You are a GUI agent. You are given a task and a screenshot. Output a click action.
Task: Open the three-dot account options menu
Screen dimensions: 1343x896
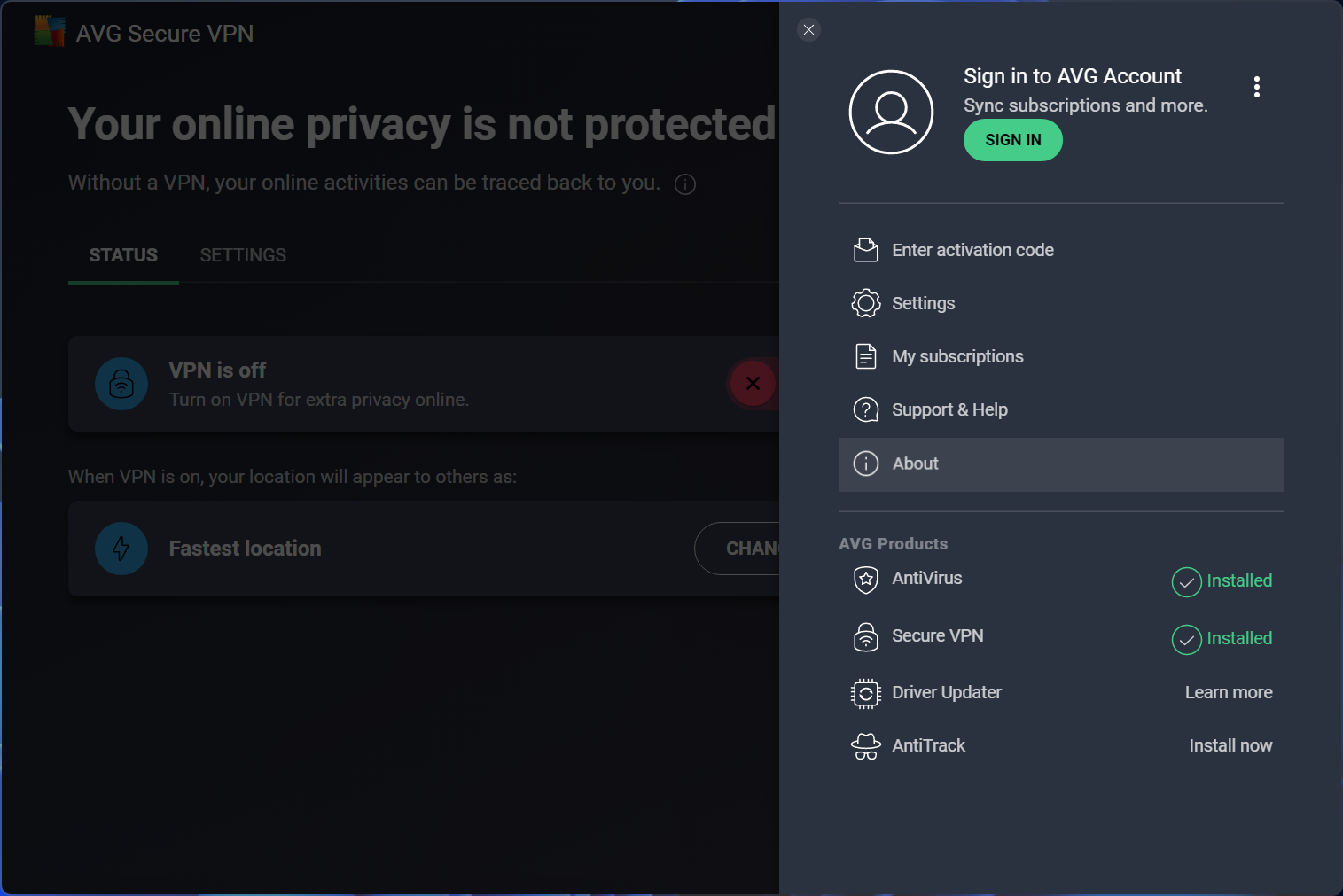tap(1256, 87)
